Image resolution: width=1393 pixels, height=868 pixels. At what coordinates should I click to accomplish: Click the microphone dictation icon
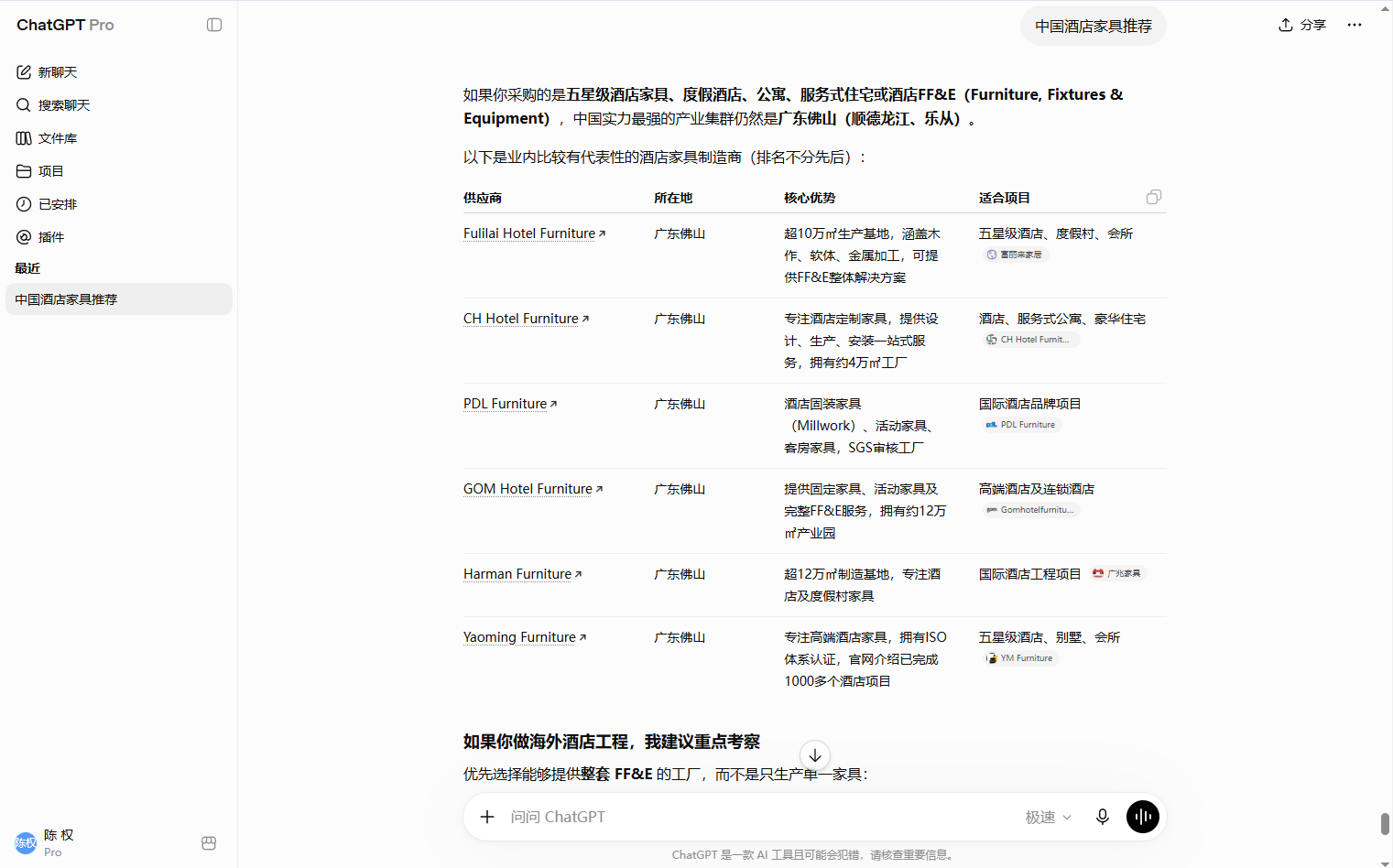click(1103, 817)
